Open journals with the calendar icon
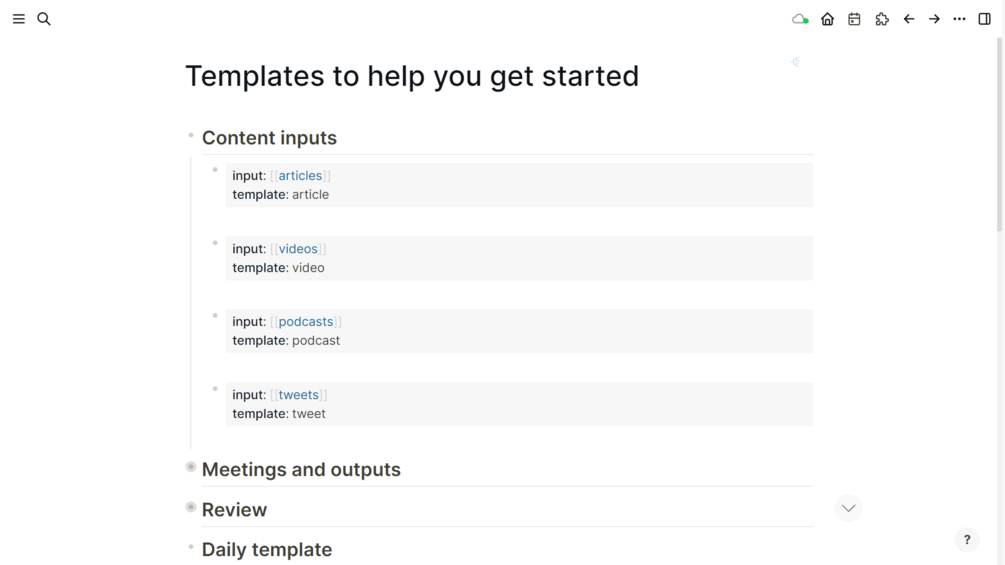This screenshot has width=1005, height=565. pyautogui.click(x=854, y=19)
